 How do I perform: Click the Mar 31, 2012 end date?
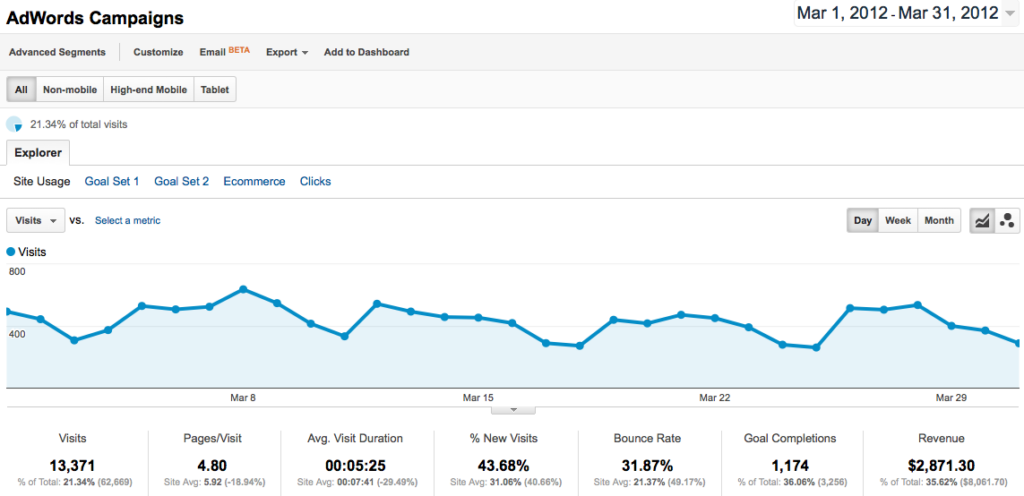pos(948,13)
